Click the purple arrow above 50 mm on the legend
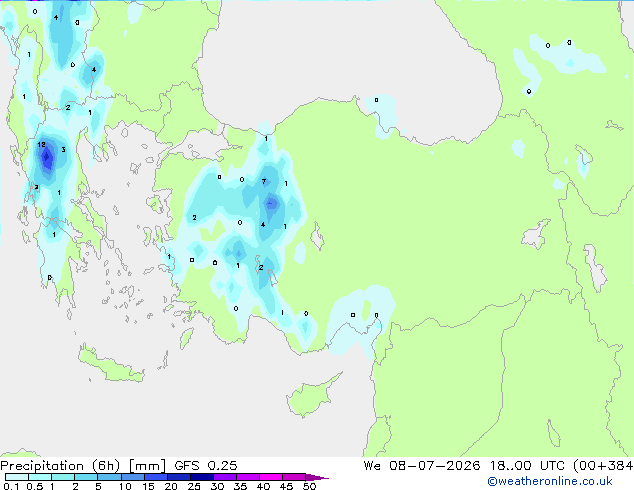 point(317,477)
